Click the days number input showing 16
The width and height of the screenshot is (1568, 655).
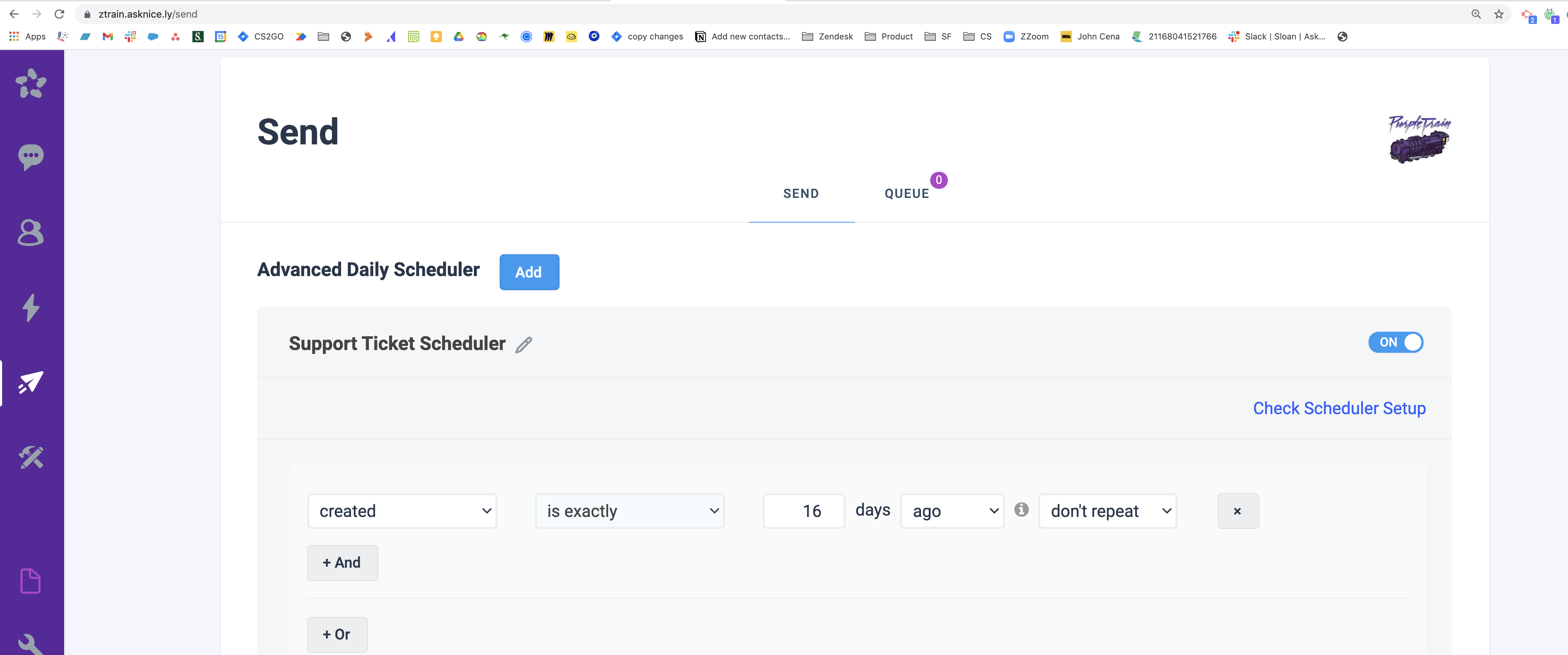803,511
